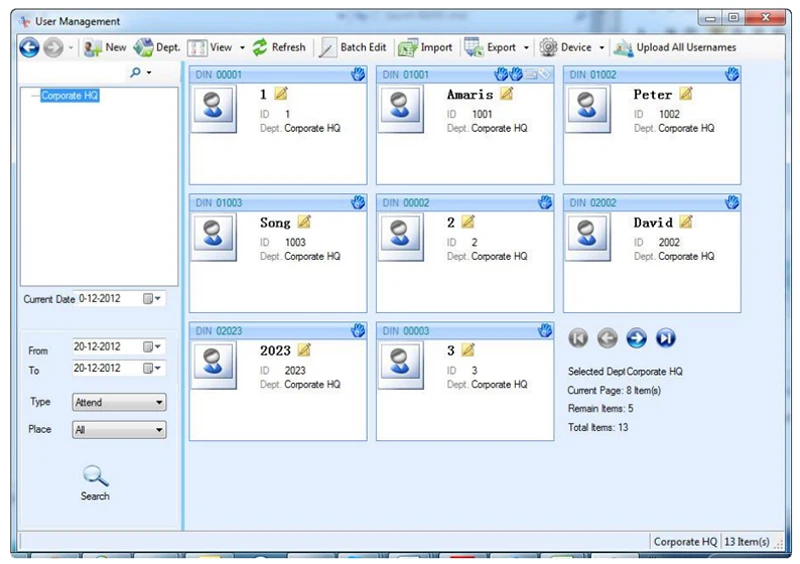This screenshot has height=564, width=800.
Task: Open the Dept. management tool
Action: [x=157, y=47]
